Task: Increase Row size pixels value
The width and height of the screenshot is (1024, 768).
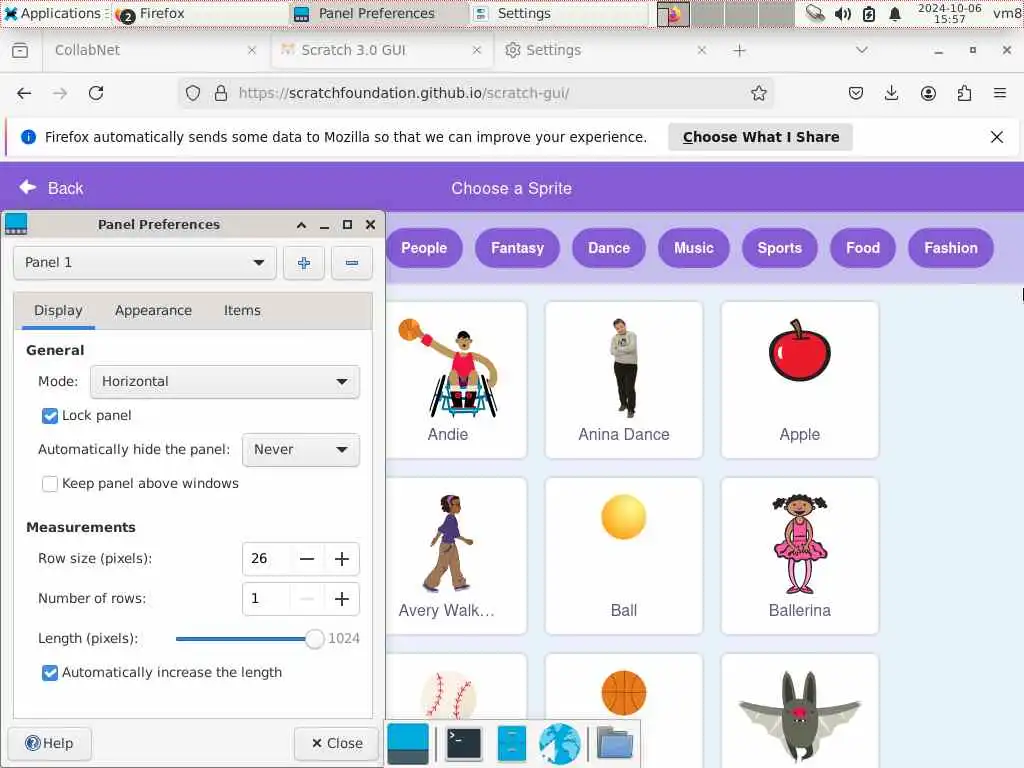Action: (342, 559)
